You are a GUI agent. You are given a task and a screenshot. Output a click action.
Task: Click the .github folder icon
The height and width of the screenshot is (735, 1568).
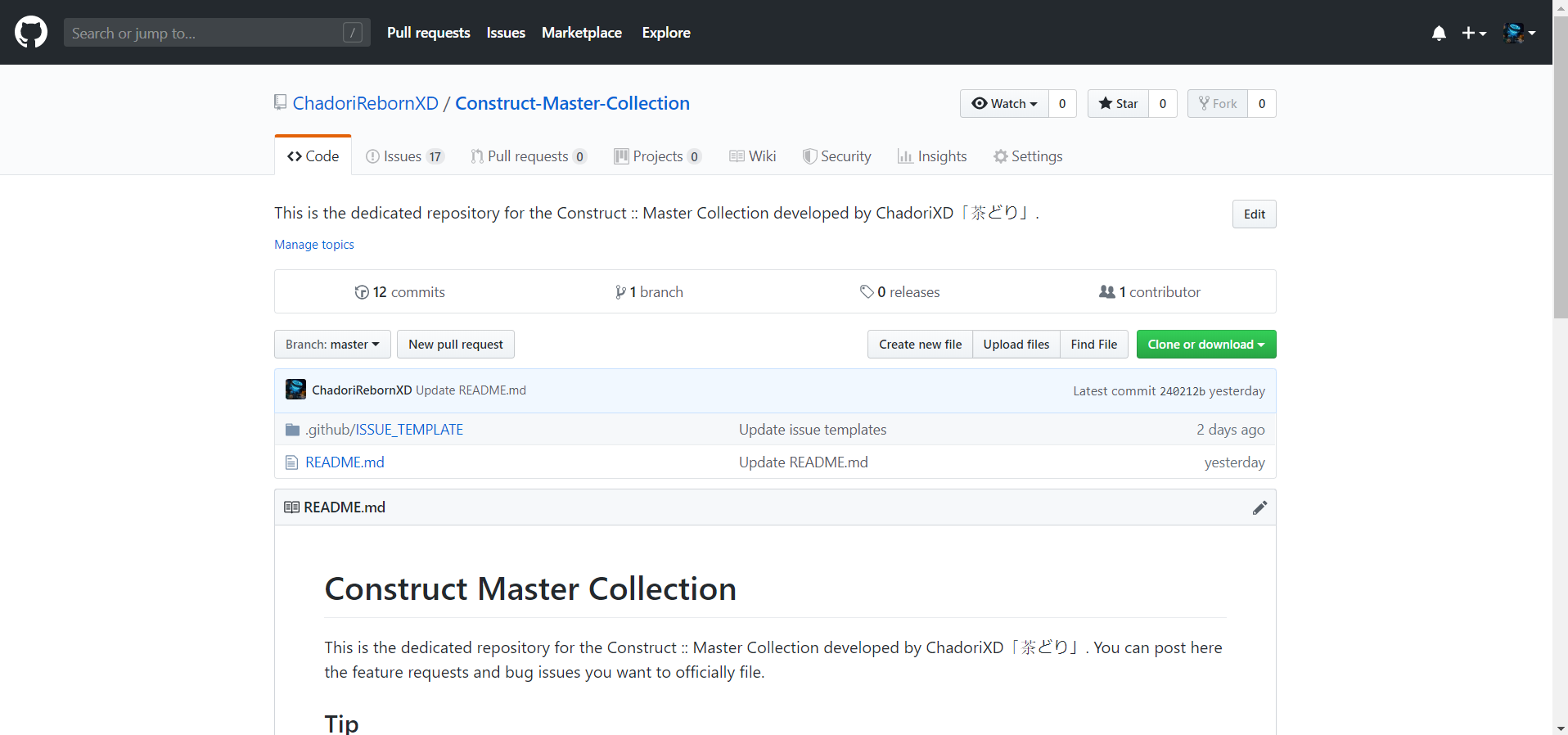292,430
